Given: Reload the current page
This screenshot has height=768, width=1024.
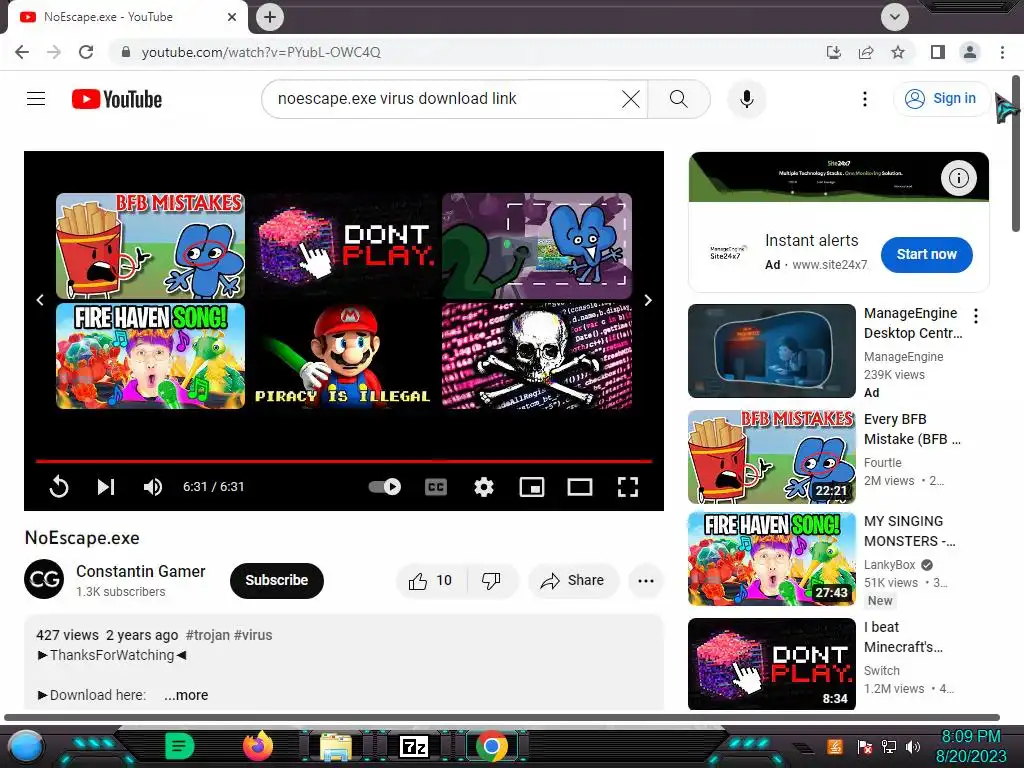Looking at the screenshot, I should [86, 52].
